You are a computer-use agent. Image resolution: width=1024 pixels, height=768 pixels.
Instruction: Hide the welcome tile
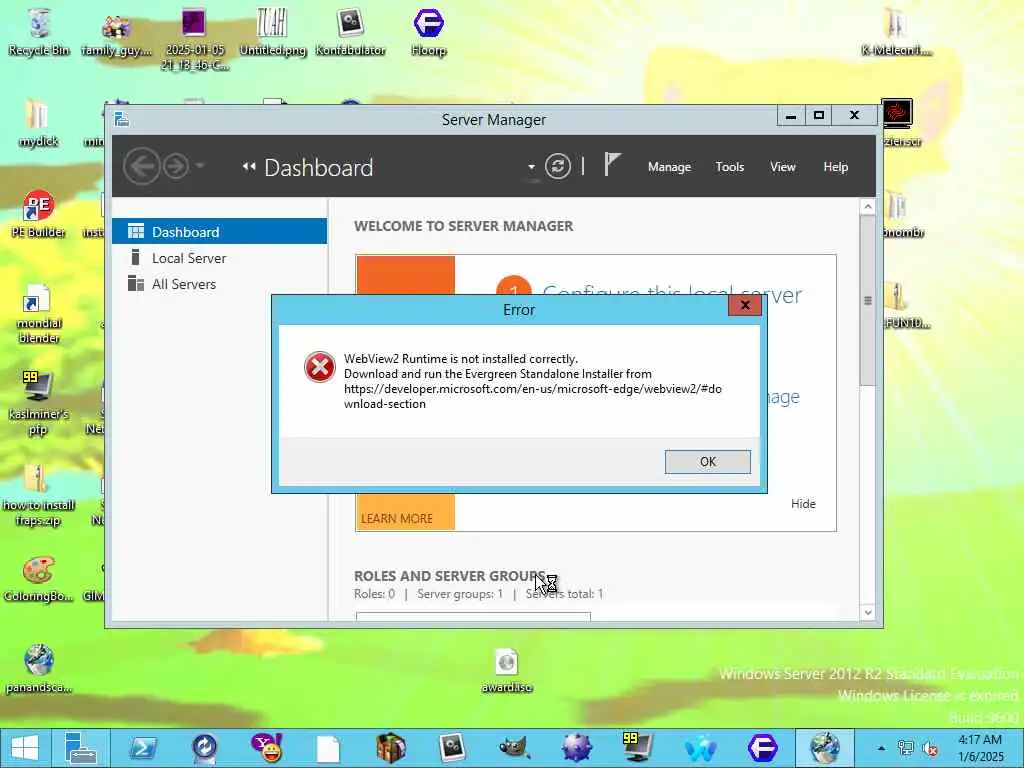(803, 504)
